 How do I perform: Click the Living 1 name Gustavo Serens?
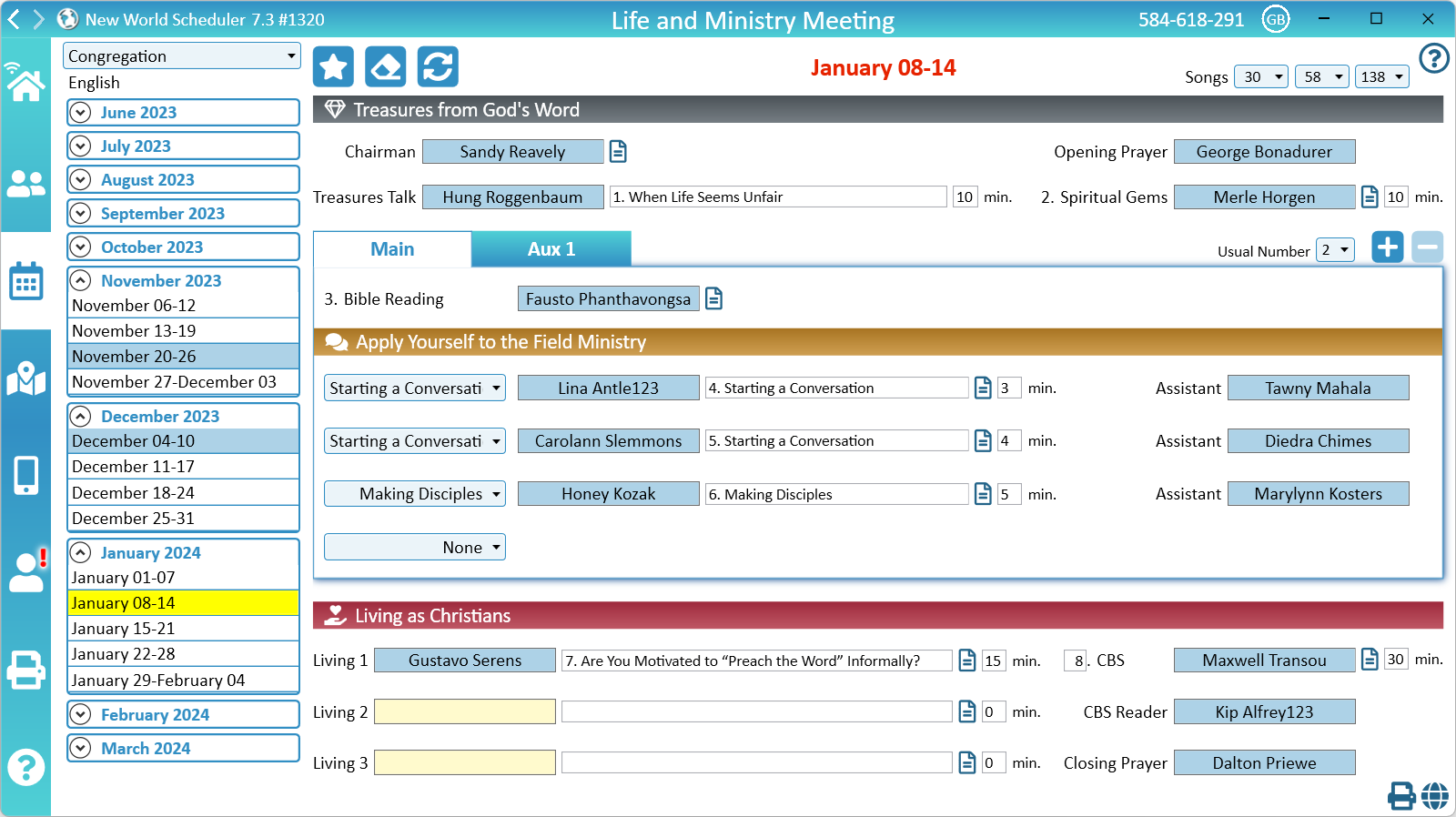(465, 661)
